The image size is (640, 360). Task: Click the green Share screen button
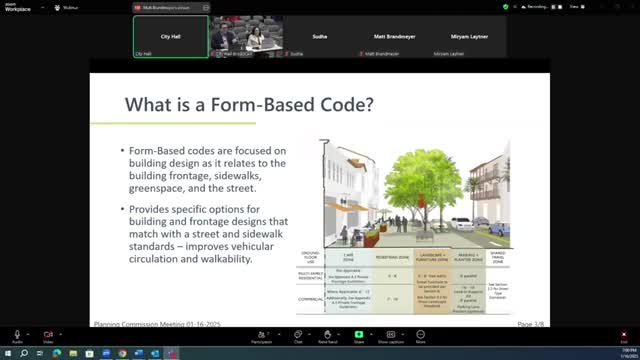(359, 337)
